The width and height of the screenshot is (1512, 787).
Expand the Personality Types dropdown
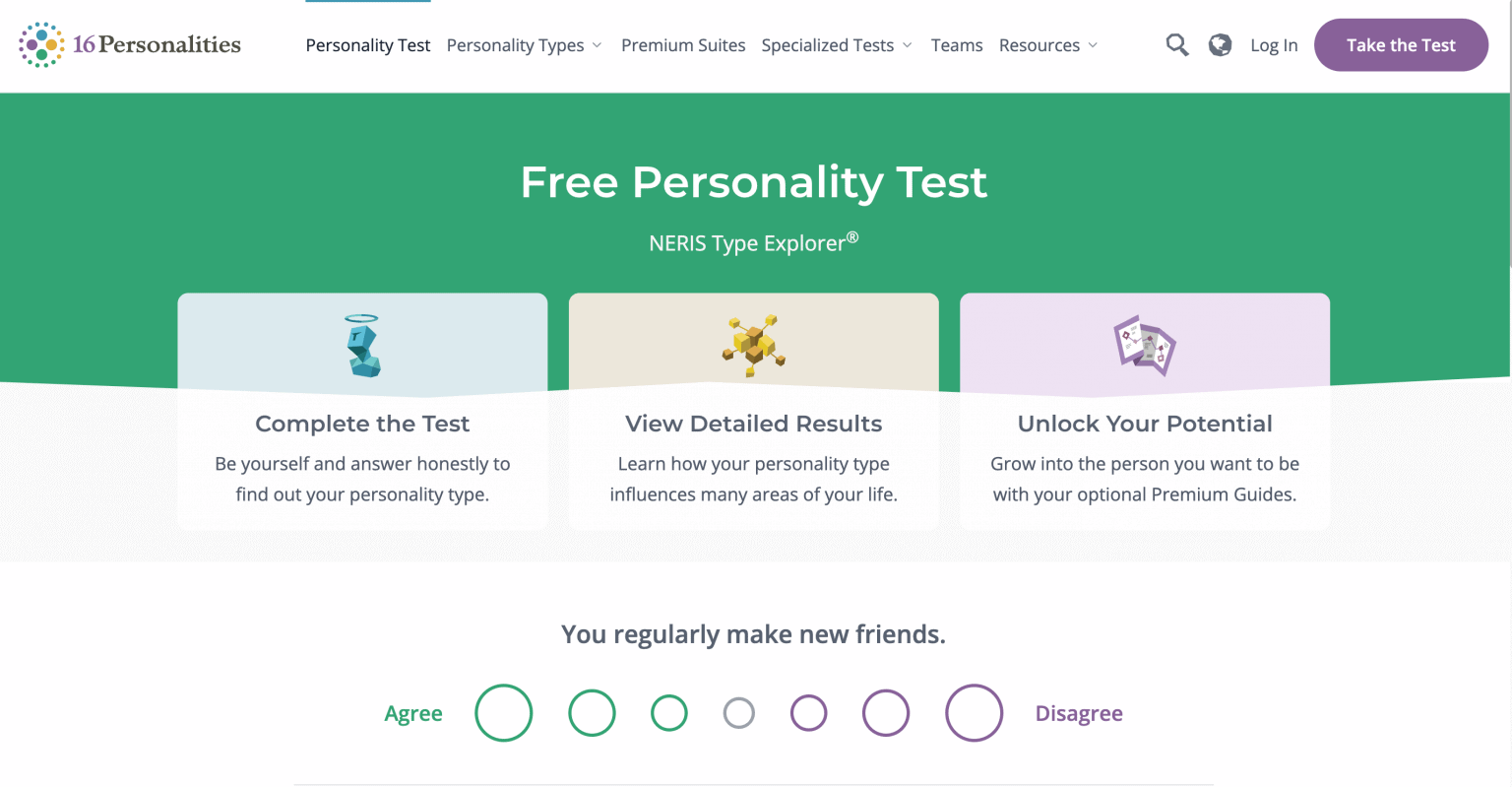[515, 45]
